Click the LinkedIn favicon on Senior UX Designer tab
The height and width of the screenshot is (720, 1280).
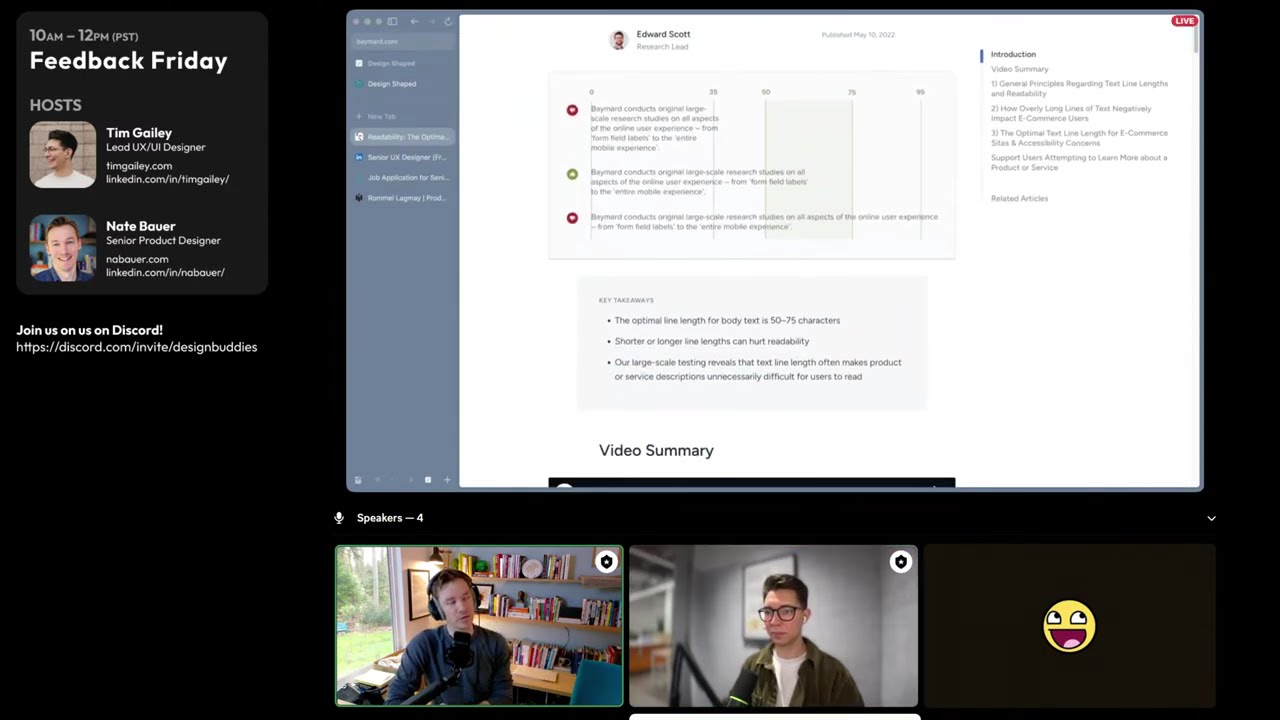coord(359,157)
